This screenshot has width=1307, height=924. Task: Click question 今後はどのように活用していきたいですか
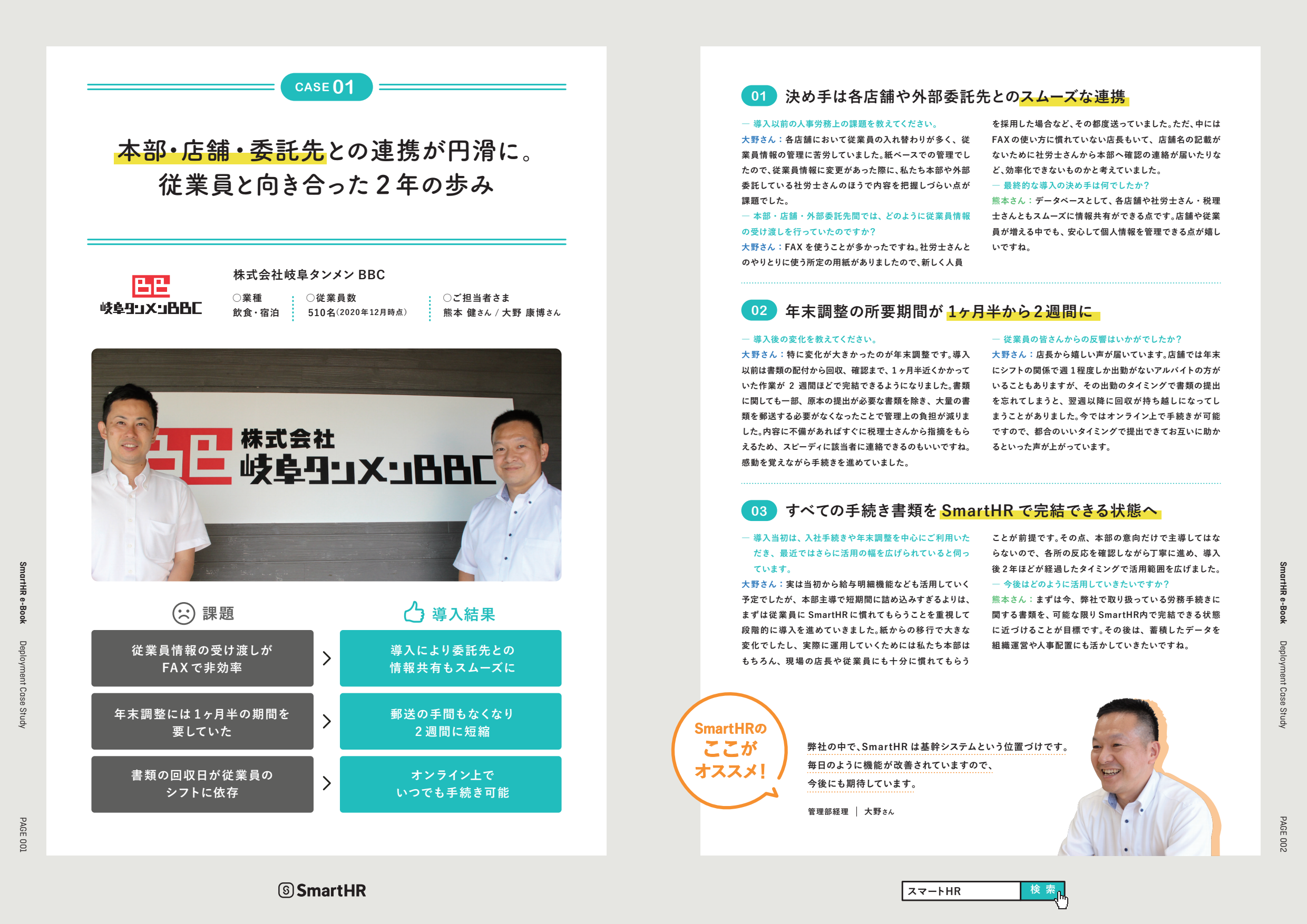pyautogui.click(x=1080, y=584)
